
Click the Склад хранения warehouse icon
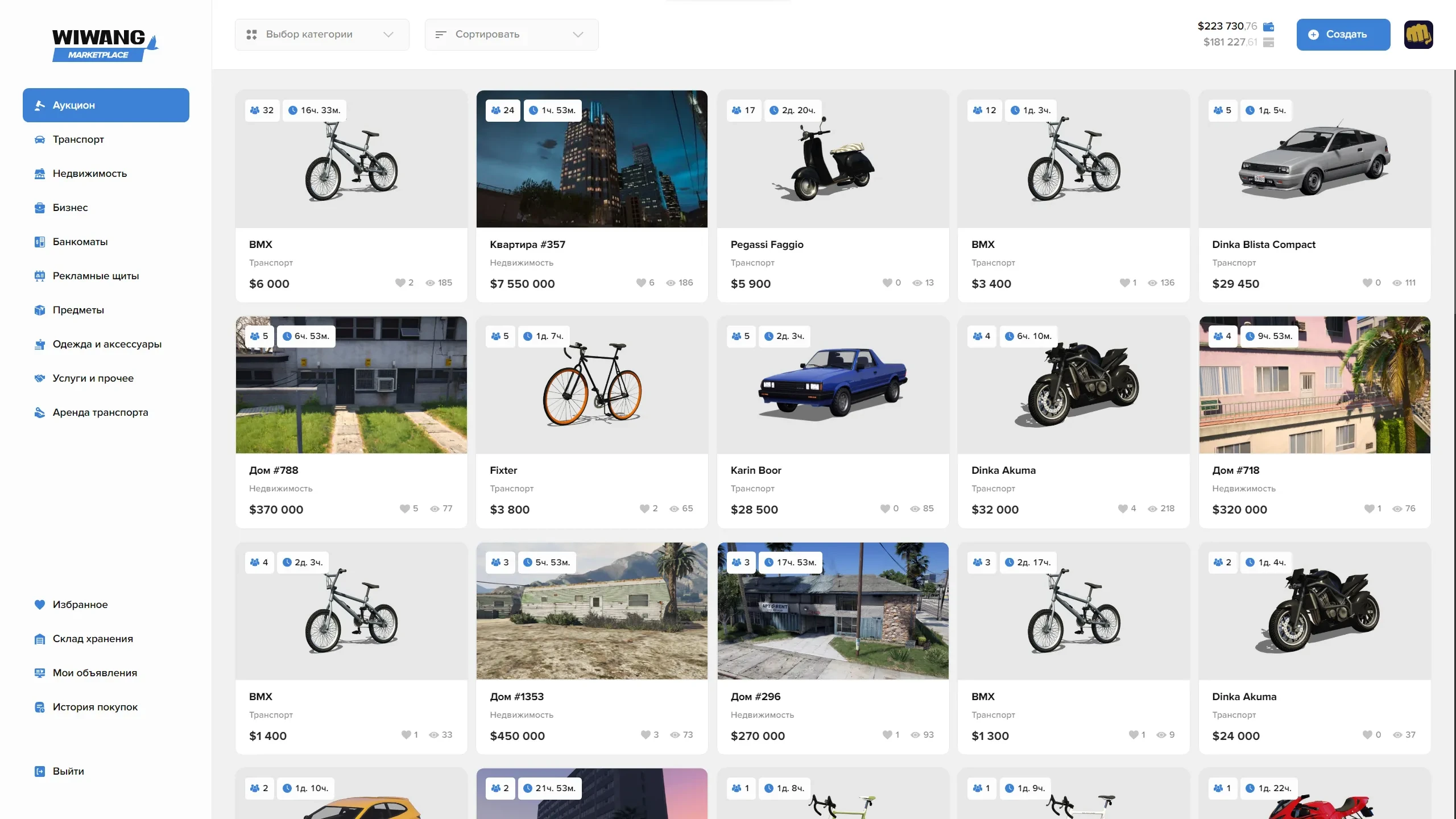40,639
